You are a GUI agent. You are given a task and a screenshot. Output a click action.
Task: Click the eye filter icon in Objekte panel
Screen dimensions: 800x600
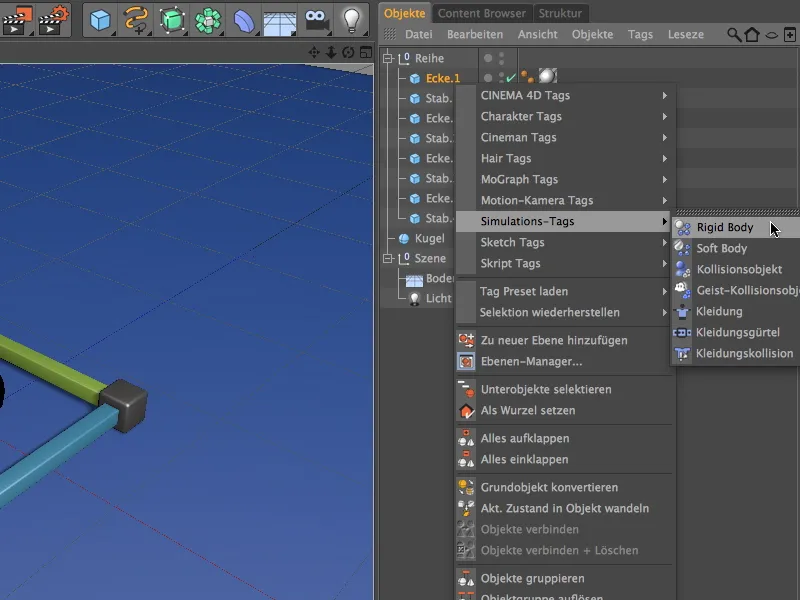(771, 35)
